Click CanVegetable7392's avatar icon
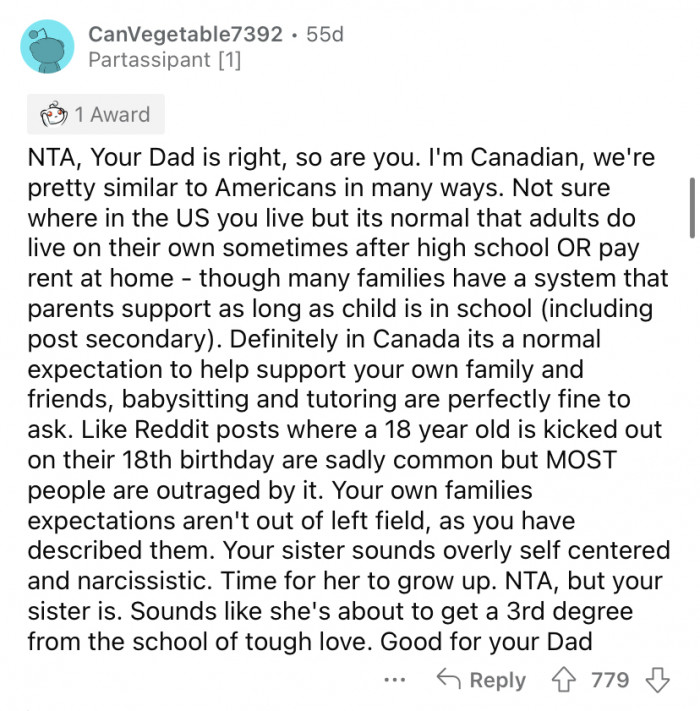700x711 pixels. tap(46, 46)
